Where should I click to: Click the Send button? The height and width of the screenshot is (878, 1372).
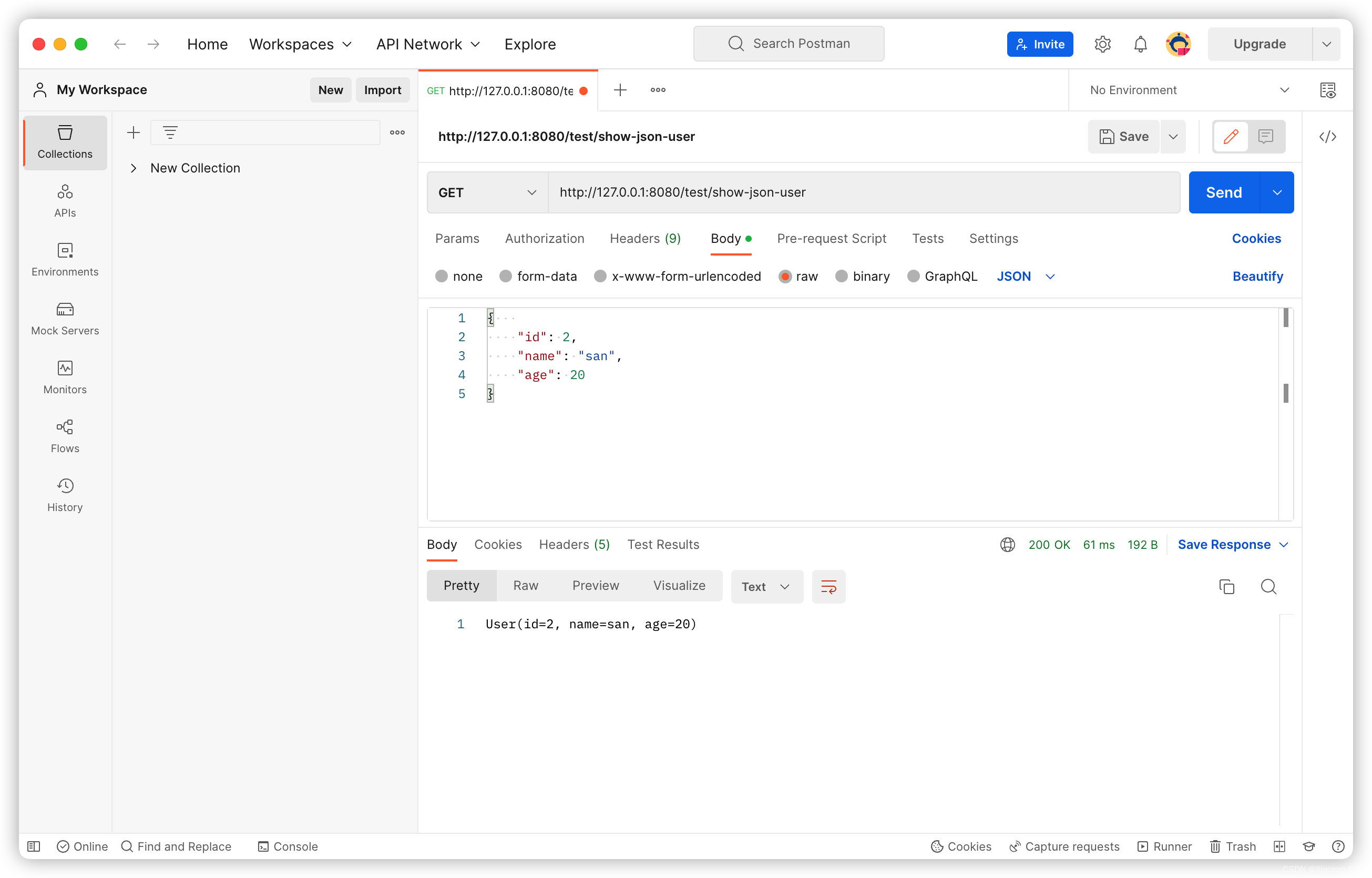point(1224,192)
